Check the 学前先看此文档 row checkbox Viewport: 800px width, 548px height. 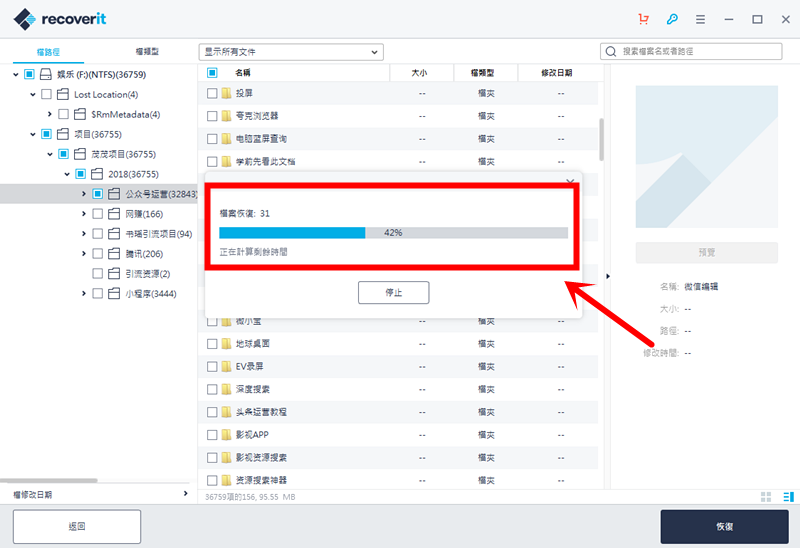point(212,162)
